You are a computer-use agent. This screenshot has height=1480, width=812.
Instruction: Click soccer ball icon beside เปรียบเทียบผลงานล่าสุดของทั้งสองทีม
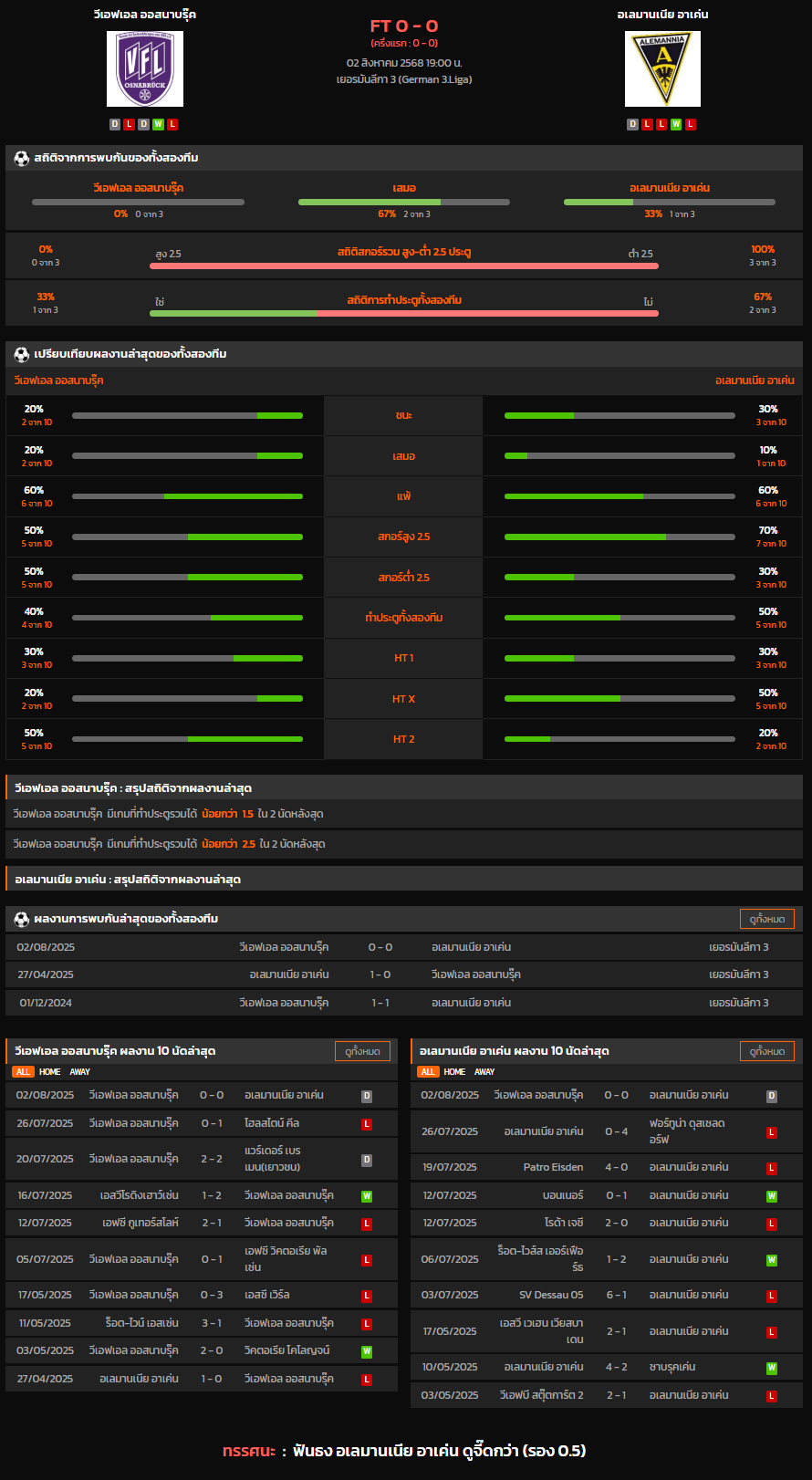(x=22, y=354)
